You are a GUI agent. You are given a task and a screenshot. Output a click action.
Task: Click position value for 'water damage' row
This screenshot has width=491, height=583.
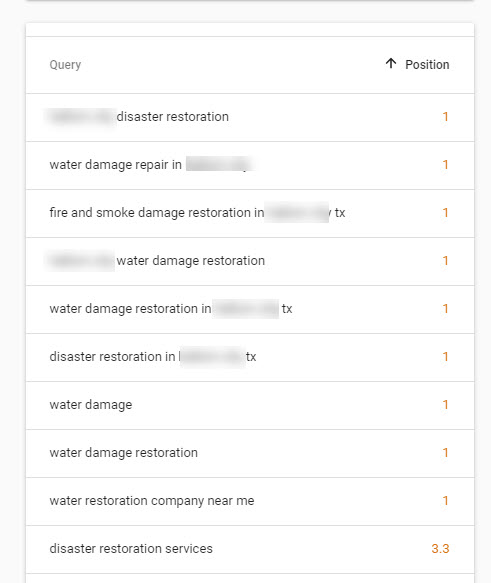click(x=445, y=405)
